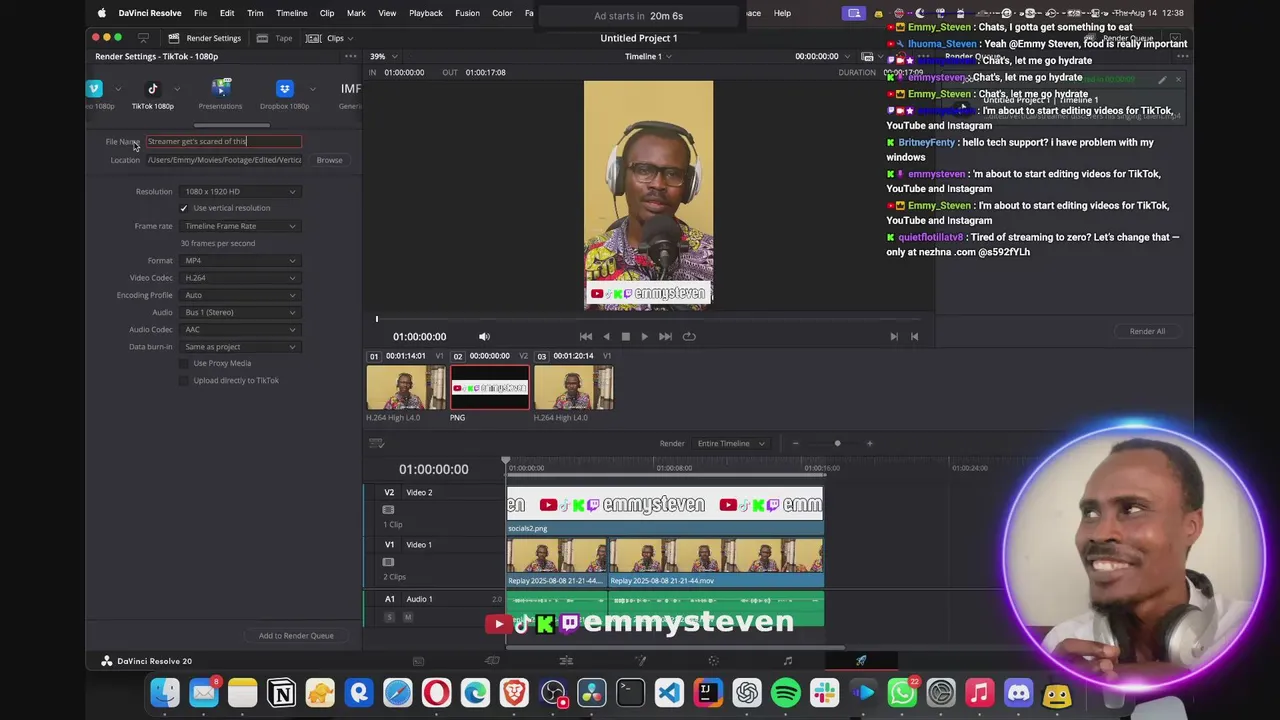
Task: Enable Upload directly to TikTok checkbox
Action: click(x=183, y=381)
